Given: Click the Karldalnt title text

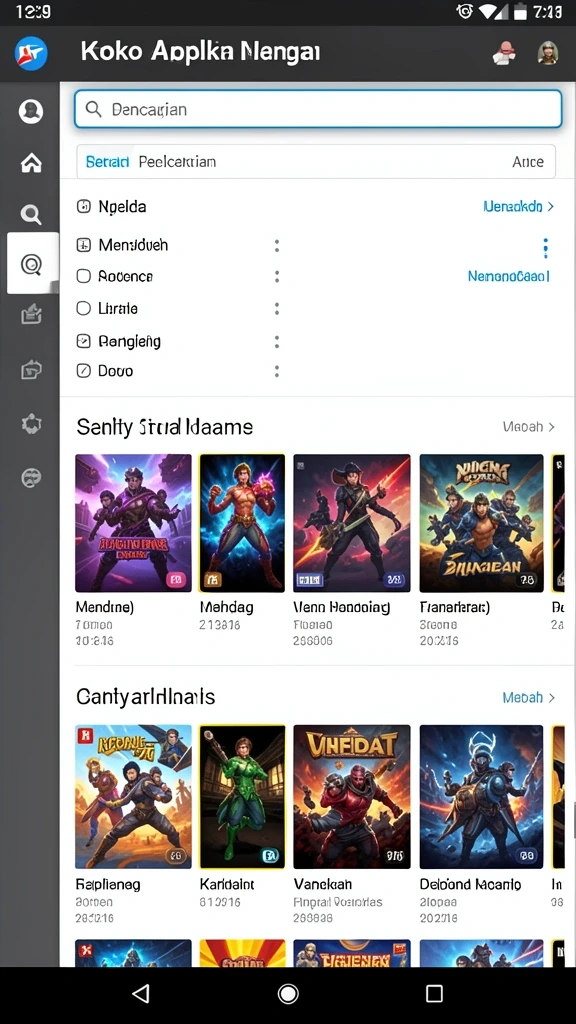Looking at the screenshot, I should tap(227, 884).
